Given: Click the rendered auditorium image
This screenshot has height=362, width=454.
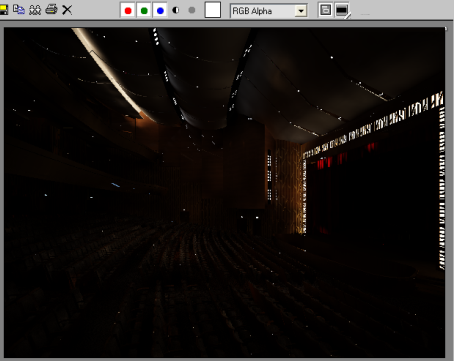Looking at the screenshot, I should point(224,192).
